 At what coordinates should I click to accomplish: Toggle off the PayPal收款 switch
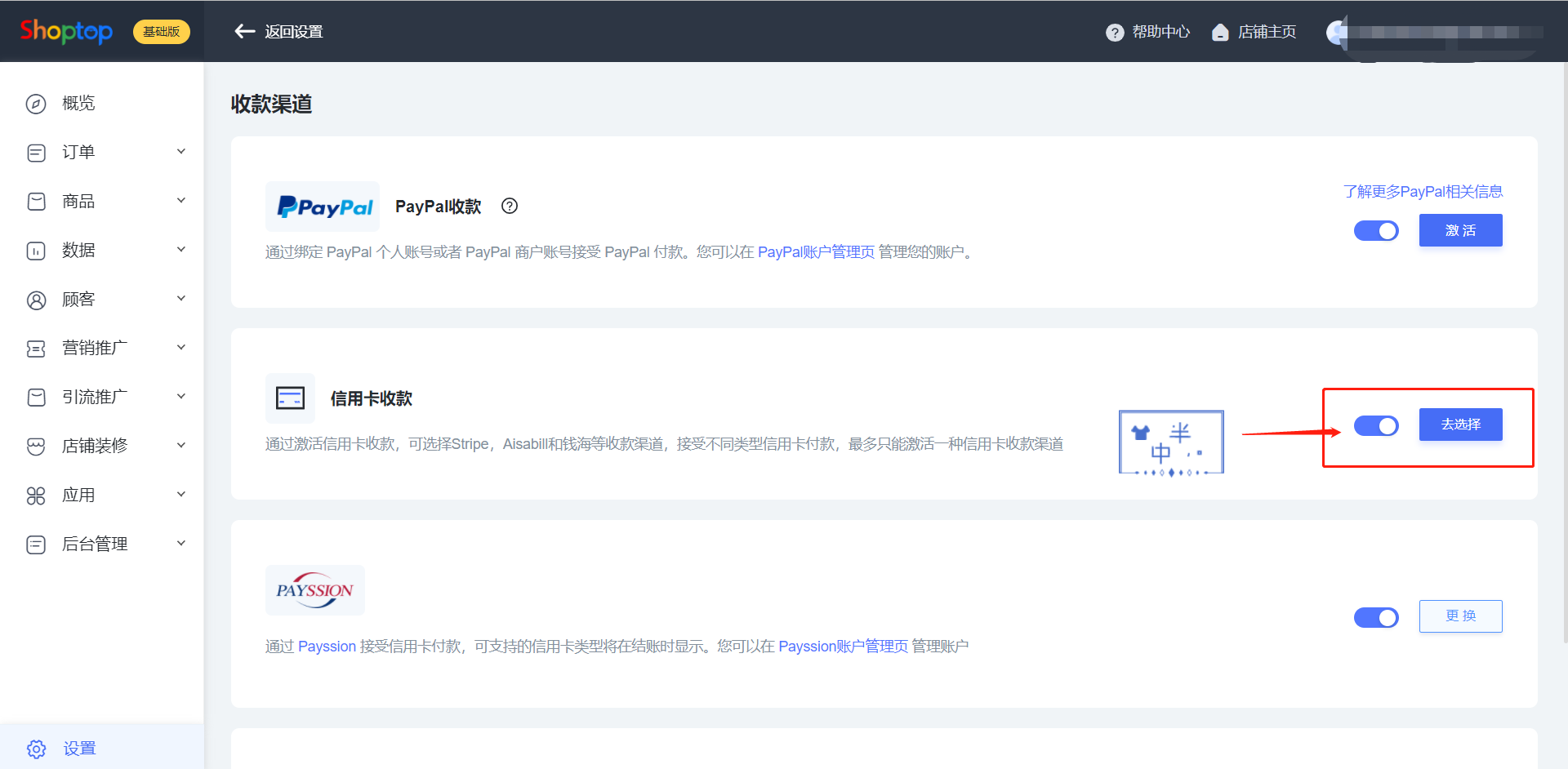(1376, 231)
